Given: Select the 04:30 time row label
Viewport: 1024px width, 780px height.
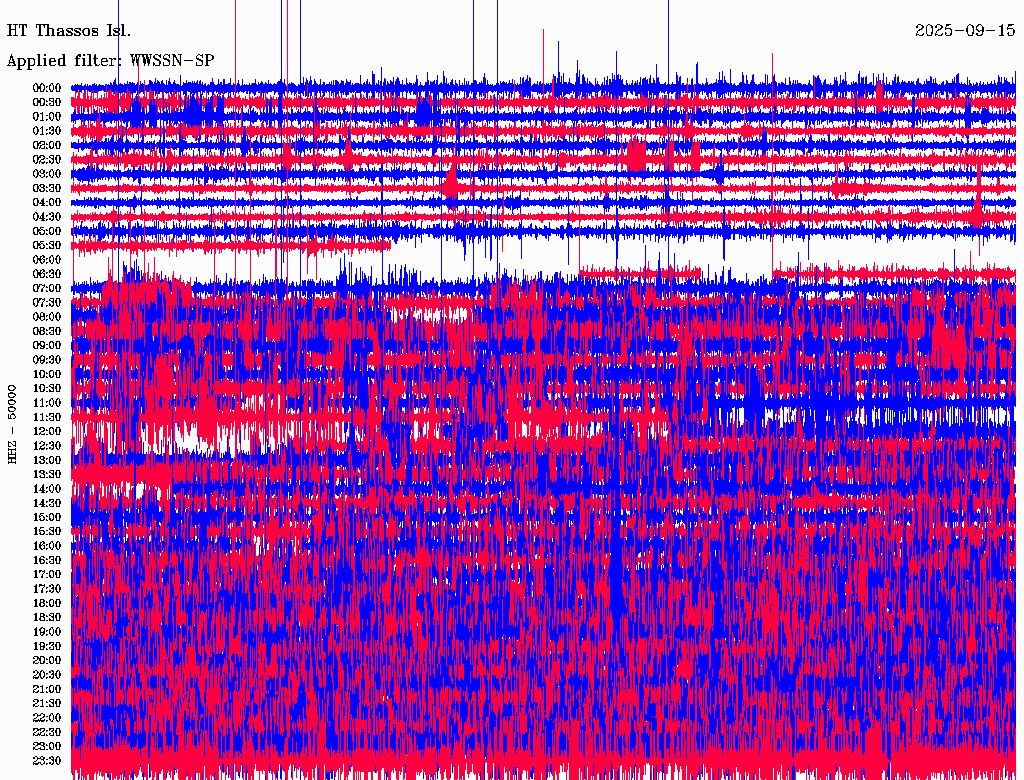Looking at the screenshot, I should [47, 217].
